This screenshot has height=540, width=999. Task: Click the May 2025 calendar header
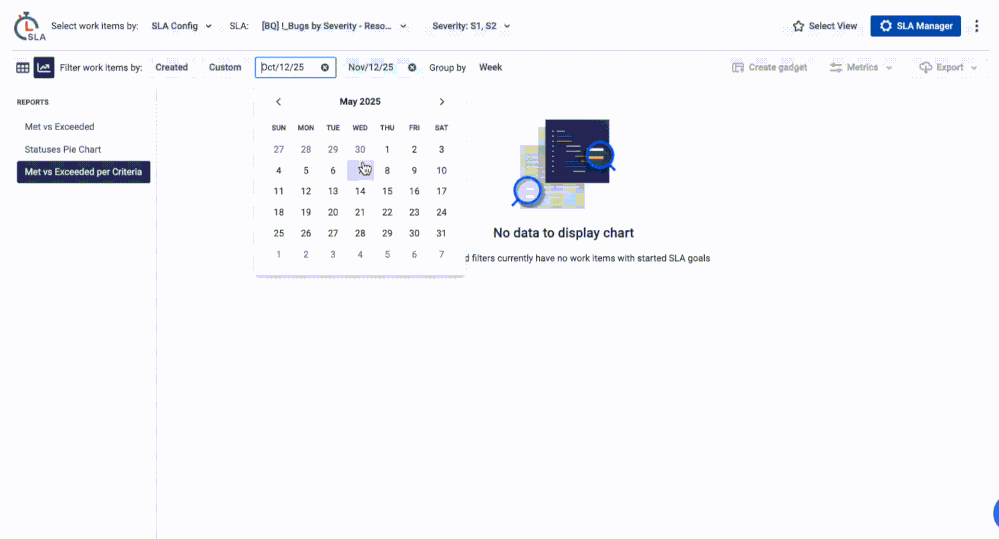[360, 102]
